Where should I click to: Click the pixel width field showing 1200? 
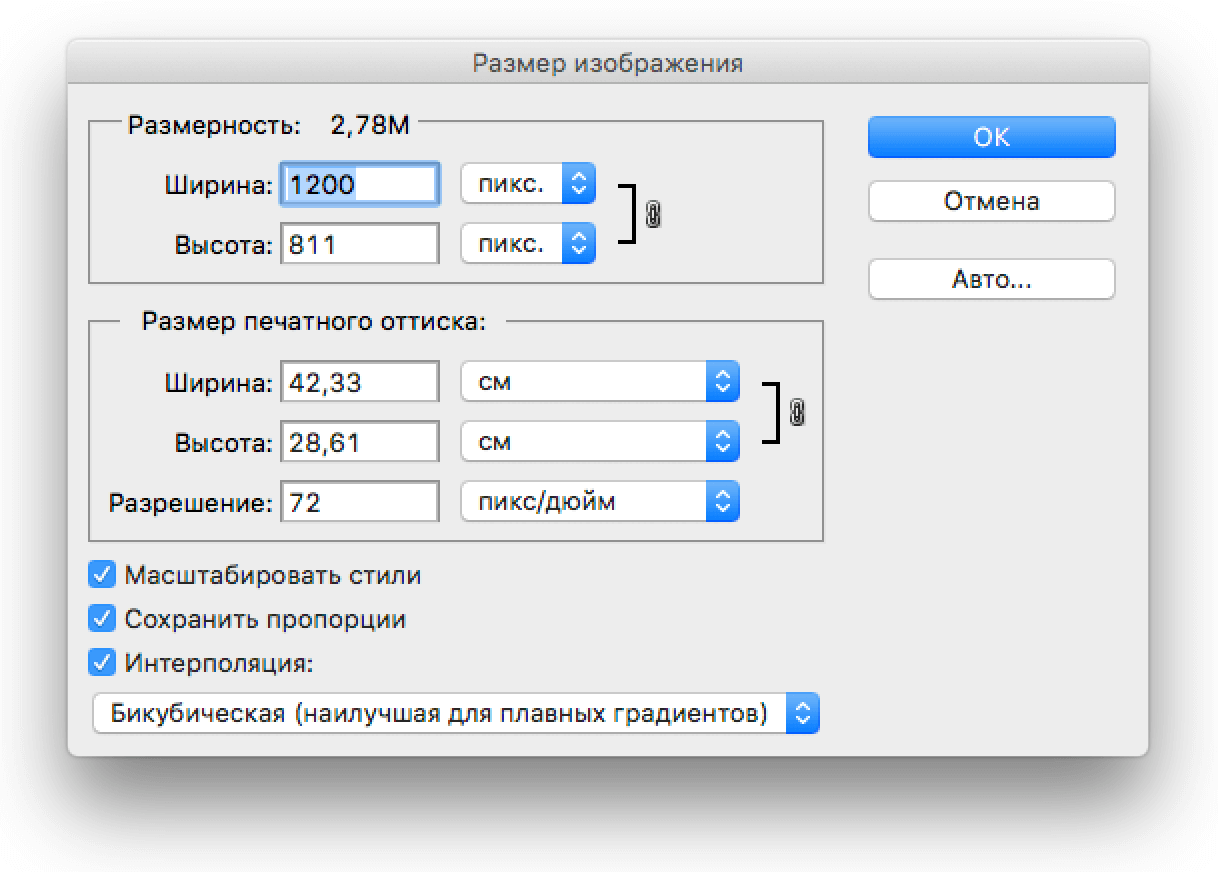(360, 184)
